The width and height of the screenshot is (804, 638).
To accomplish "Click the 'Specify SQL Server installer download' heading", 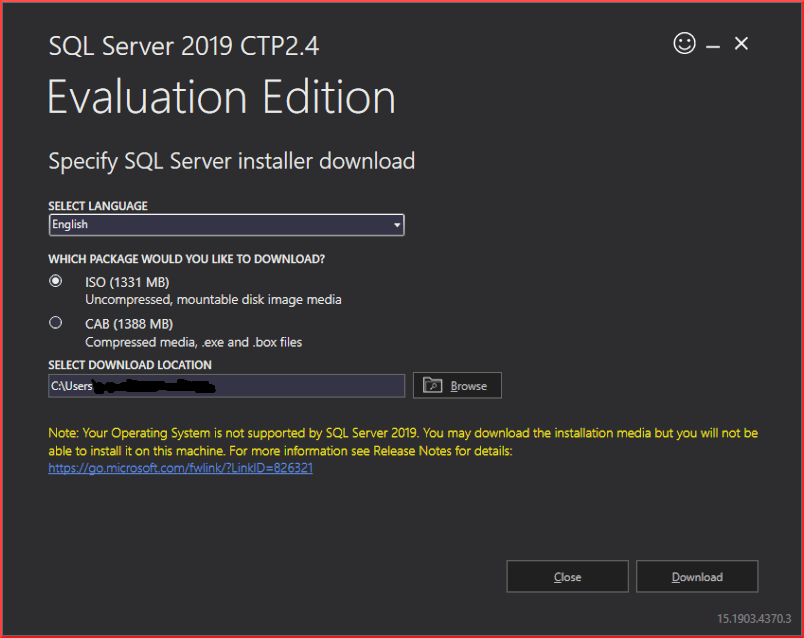I will pos(232,162).
